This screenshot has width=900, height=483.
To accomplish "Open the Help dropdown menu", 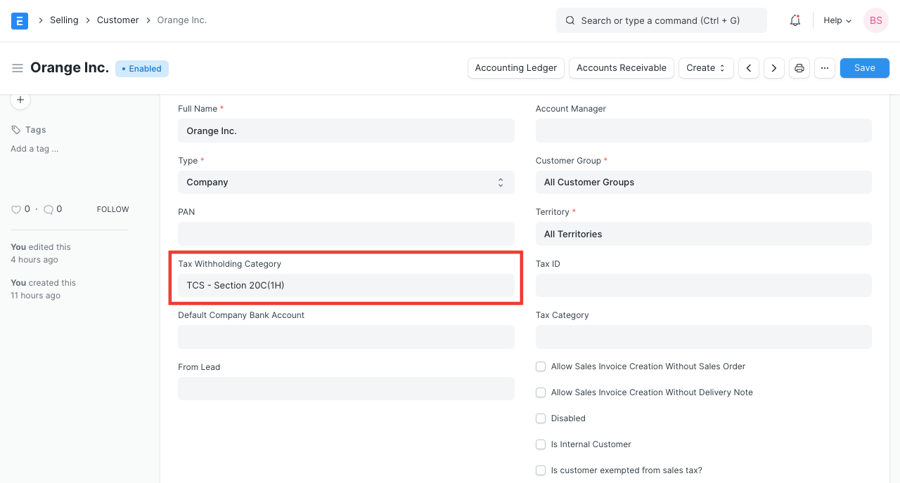I will (x=837, y=20).
